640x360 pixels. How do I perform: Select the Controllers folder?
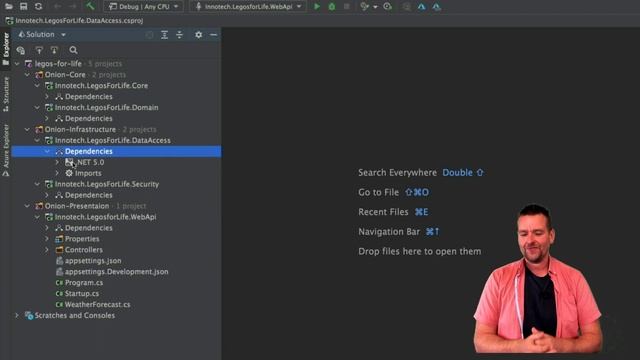click(84, 250)
